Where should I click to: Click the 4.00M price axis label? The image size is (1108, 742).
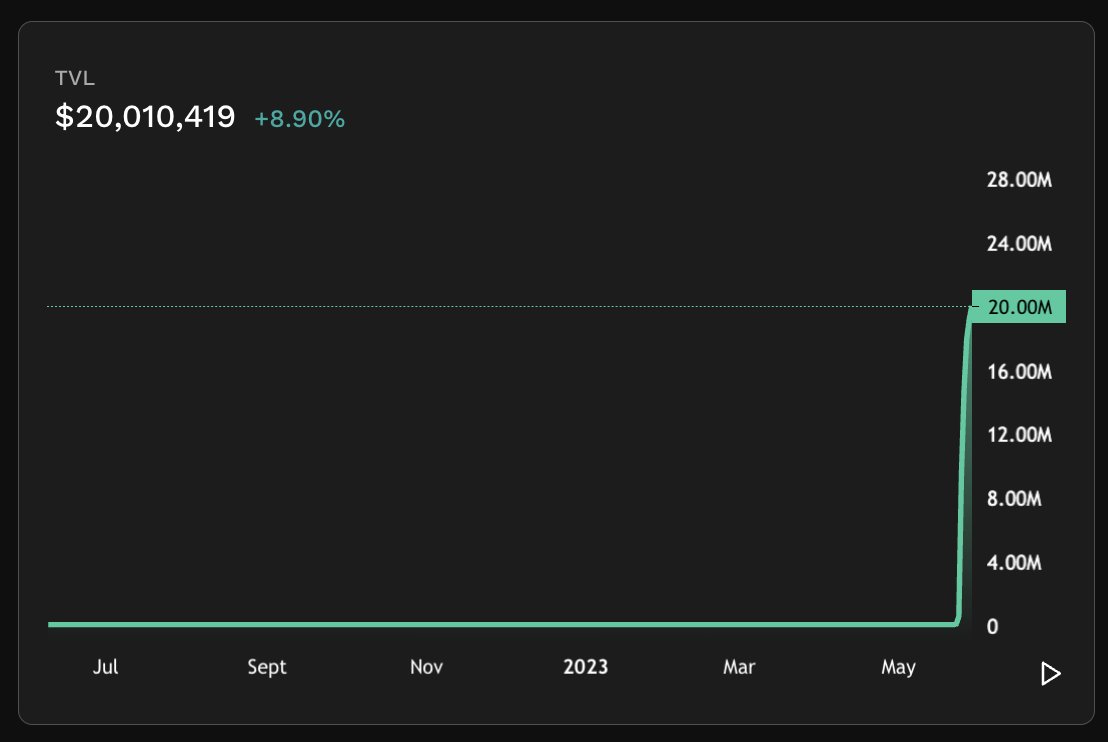(x=1014, y=563)
